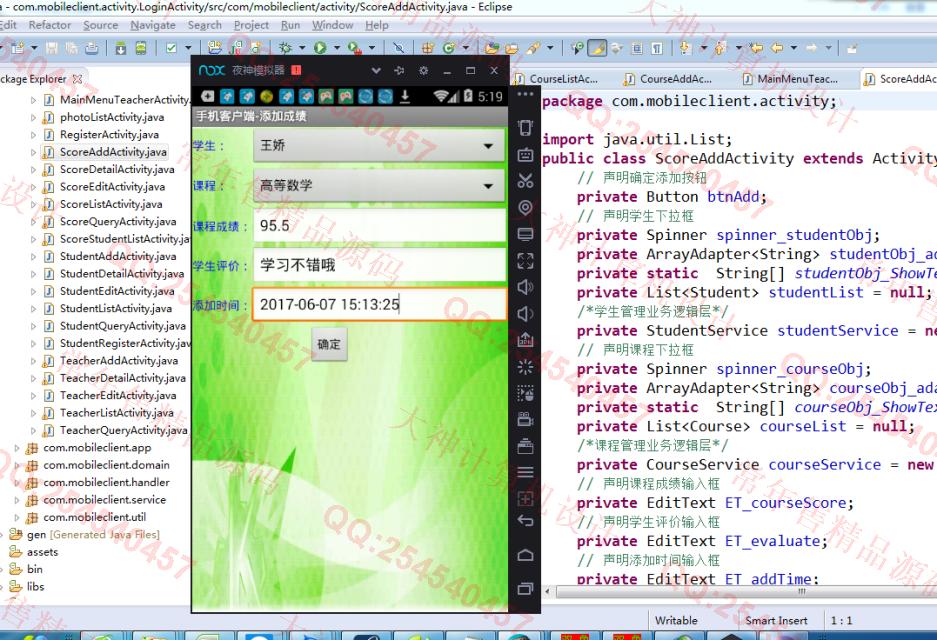
Task: Open the Source menu
Action: click(100, 25)
